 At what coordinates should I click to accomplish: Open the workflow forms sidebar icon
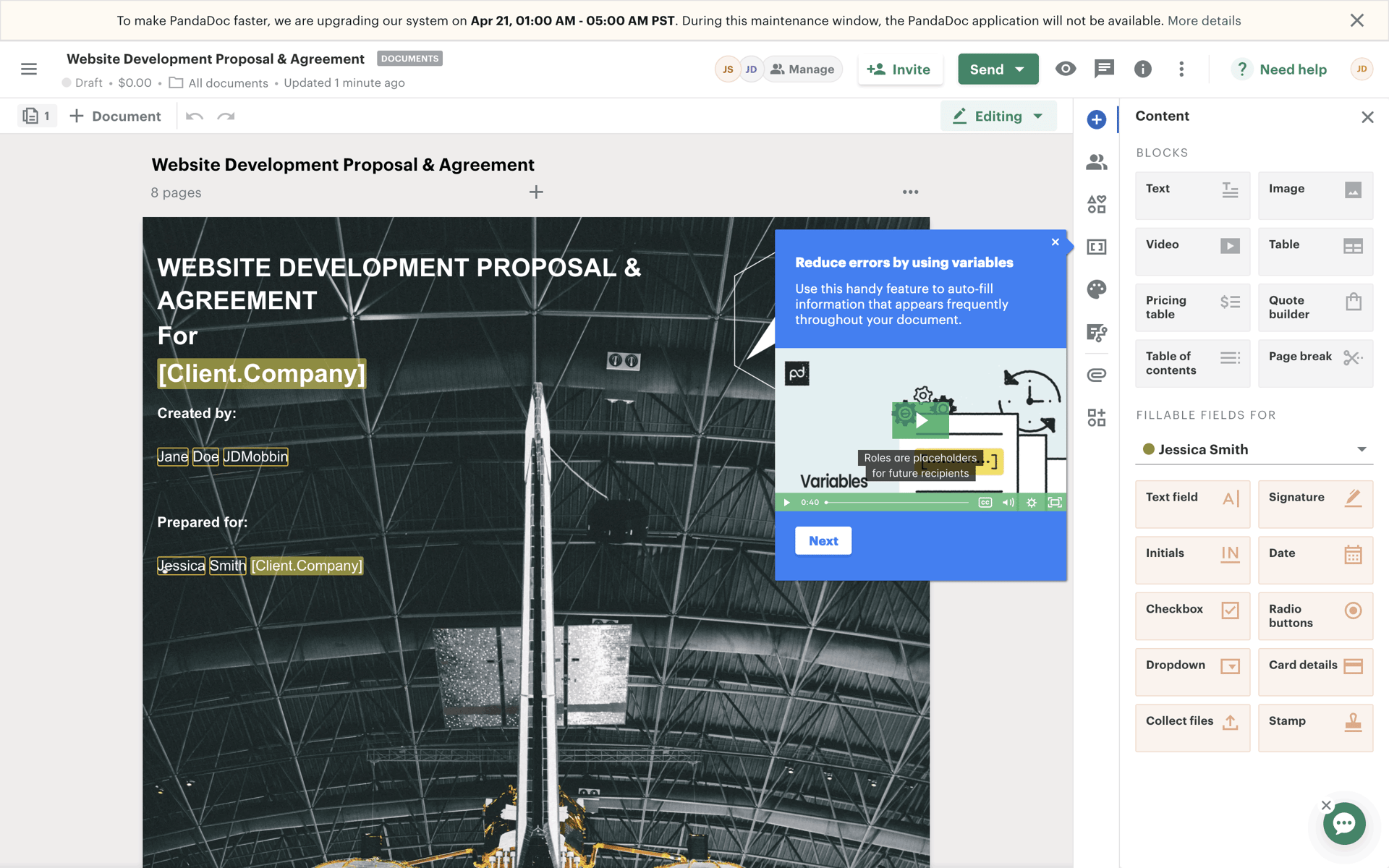(x=1097, y=332)
